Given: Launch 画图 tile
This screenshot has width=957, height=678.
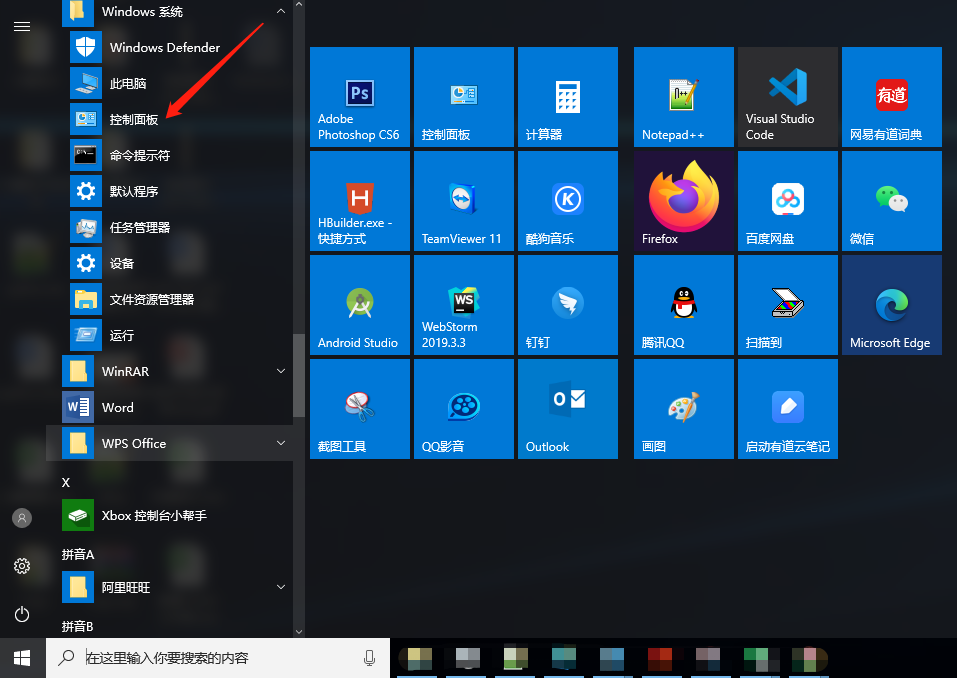Looking at the screenshot, I should tap(684, 409).
